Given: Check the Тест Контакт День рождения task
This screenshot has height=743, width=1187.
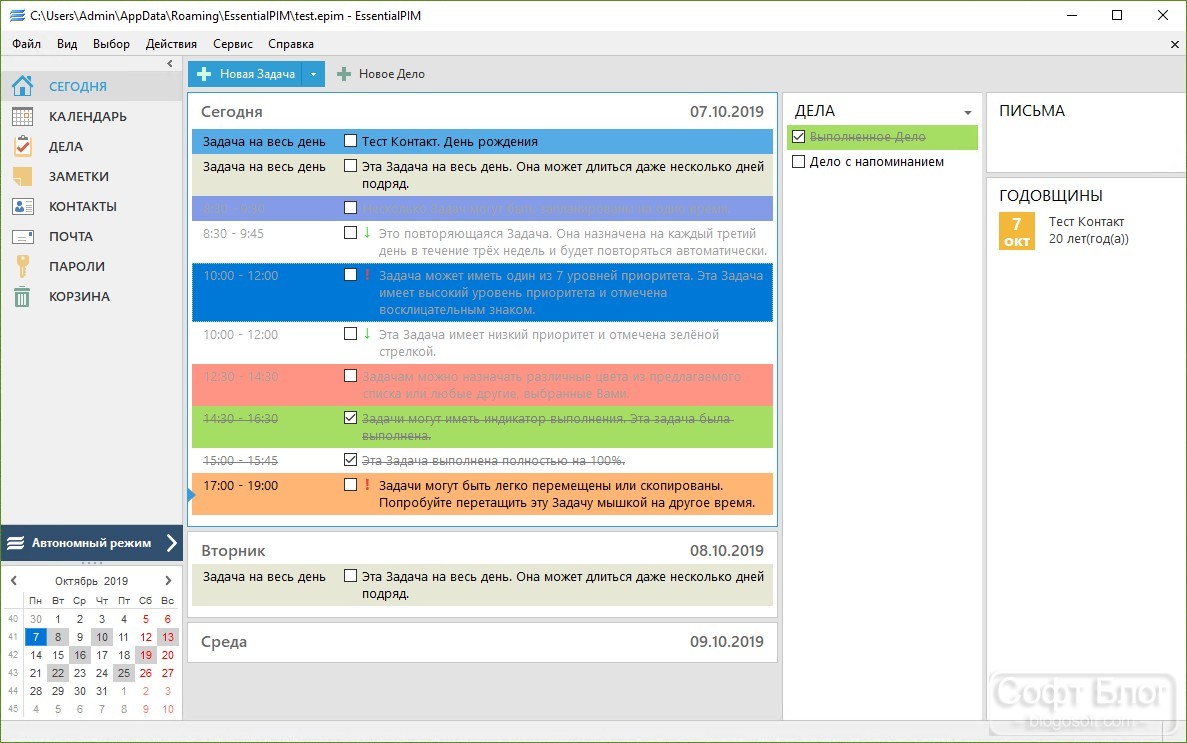Looking at the screenshot, I should click(x=350, y=140).
